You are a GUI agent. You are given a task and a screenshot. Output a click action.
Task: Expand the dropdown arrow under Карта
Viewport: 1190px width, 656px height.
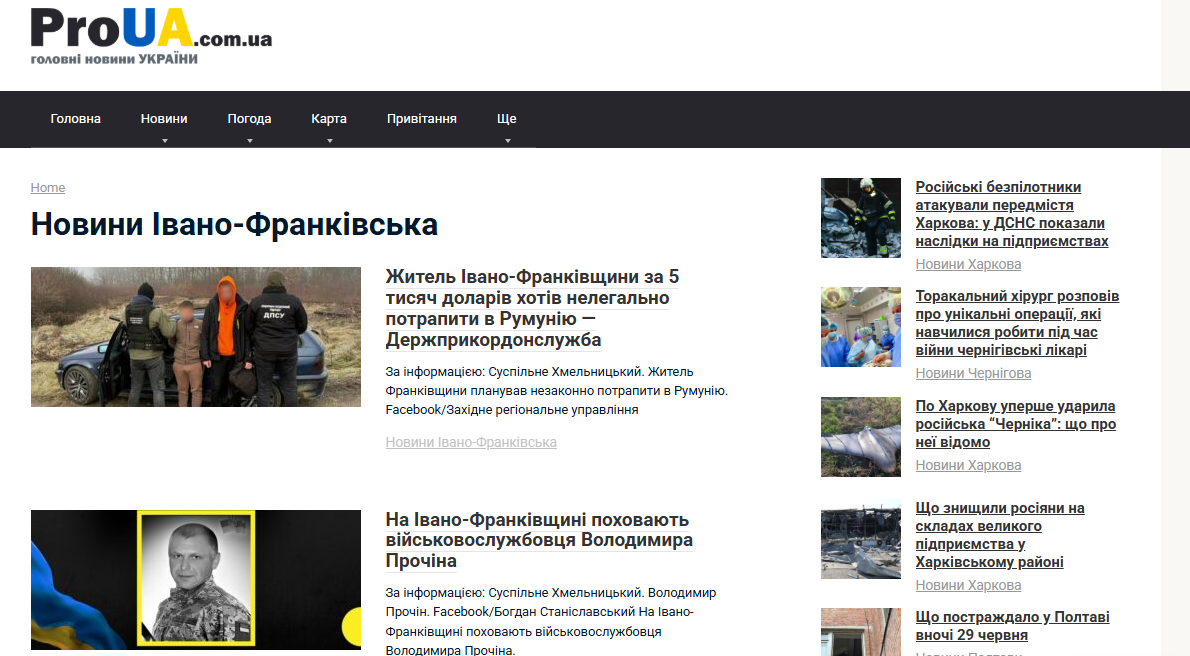(329, 140)
